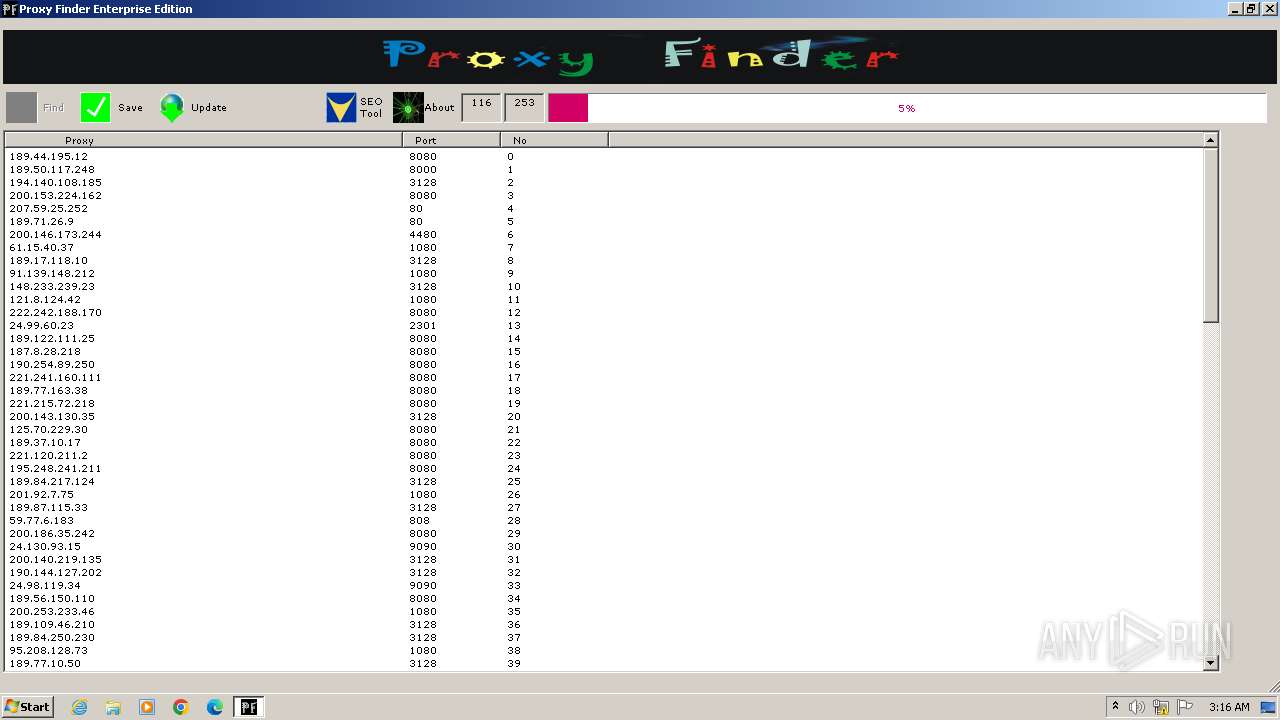Select proxy 125.70.229.30
Image resolution: width=1280 pixels, height=720 pixels.
pyautogui.click(x=48, y=430)
